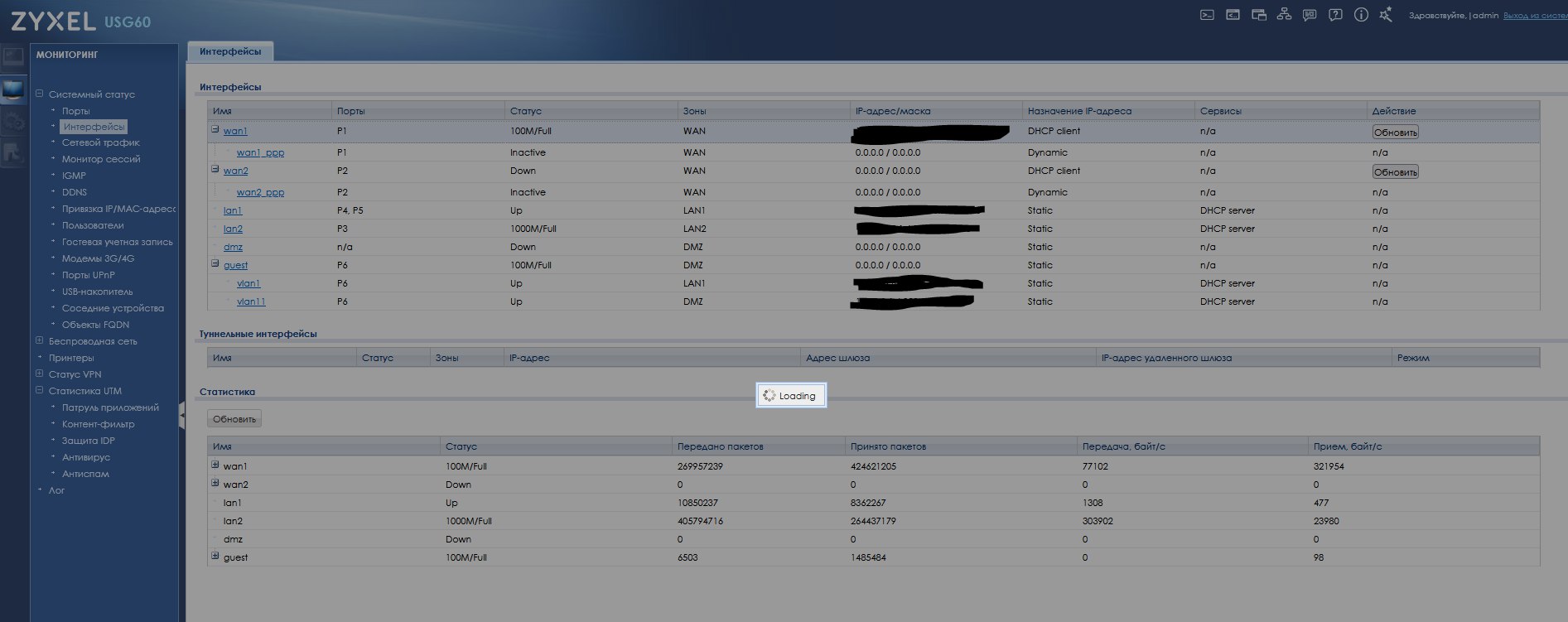1568x622 pixels.
Task: Click the Выход из системы logout link
Action: 1535,16
